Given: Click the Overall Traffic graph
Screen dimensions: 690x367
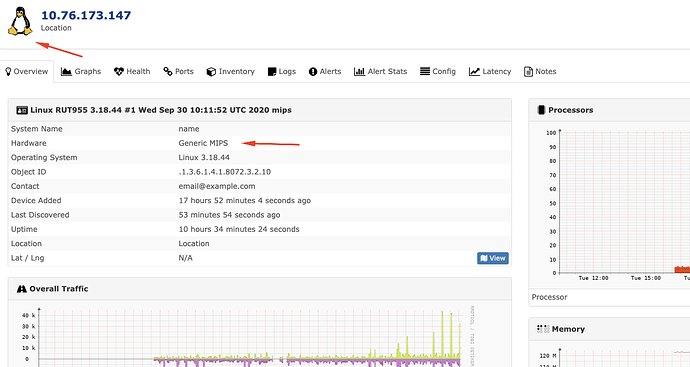Looking at the screenshot, I should [x=246, y=337].
